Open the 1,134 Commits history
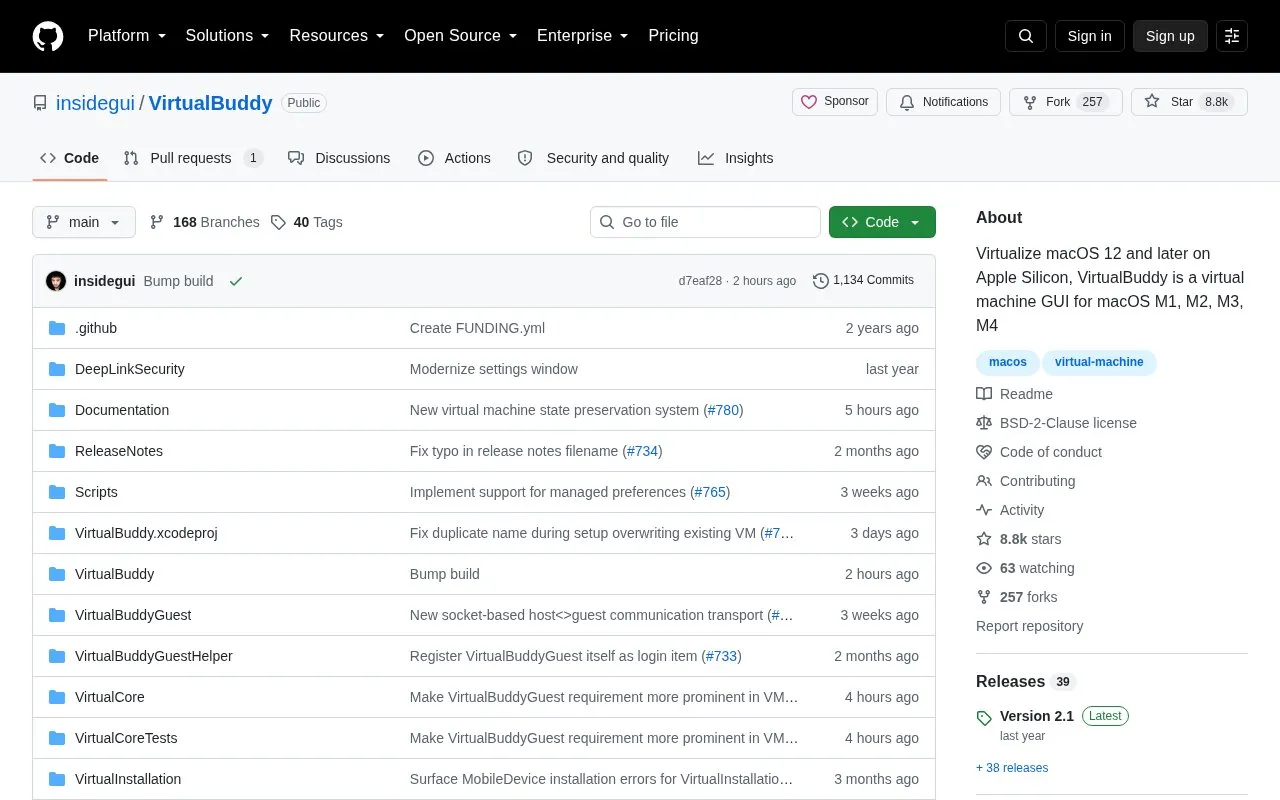 [x=863, y=281]
